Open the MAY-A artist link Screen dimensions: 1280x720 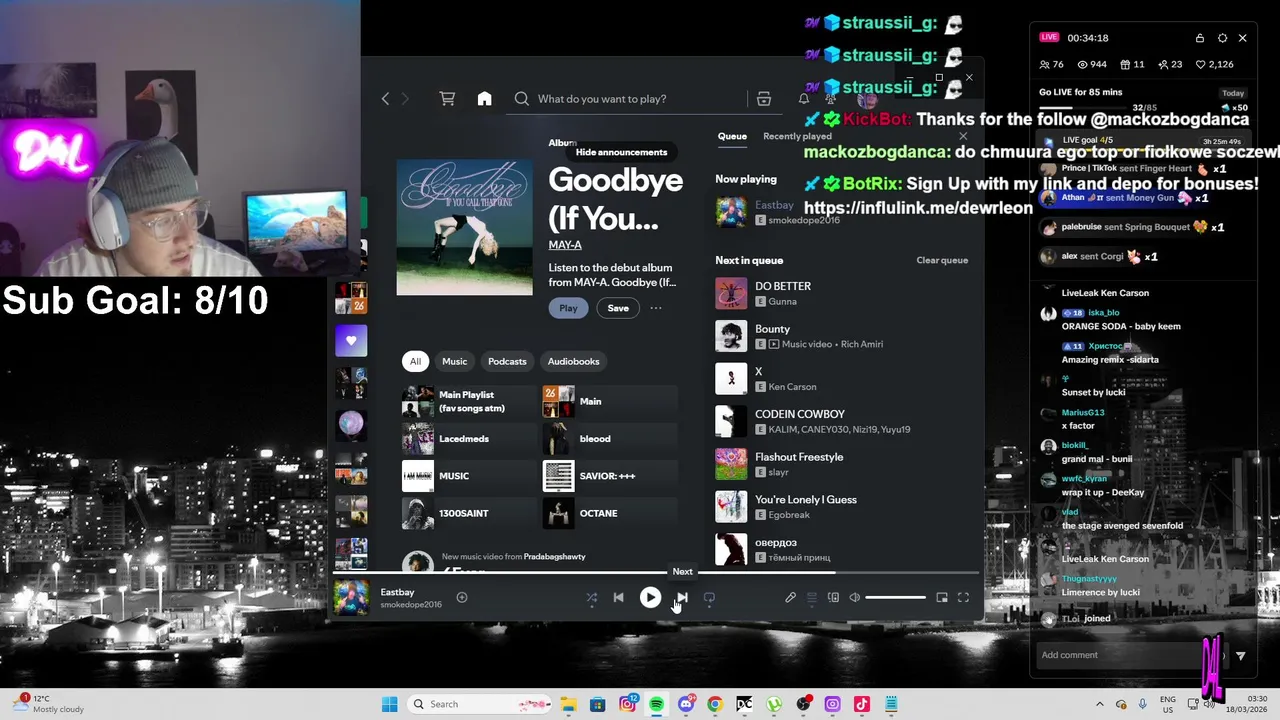pos(565,245)
